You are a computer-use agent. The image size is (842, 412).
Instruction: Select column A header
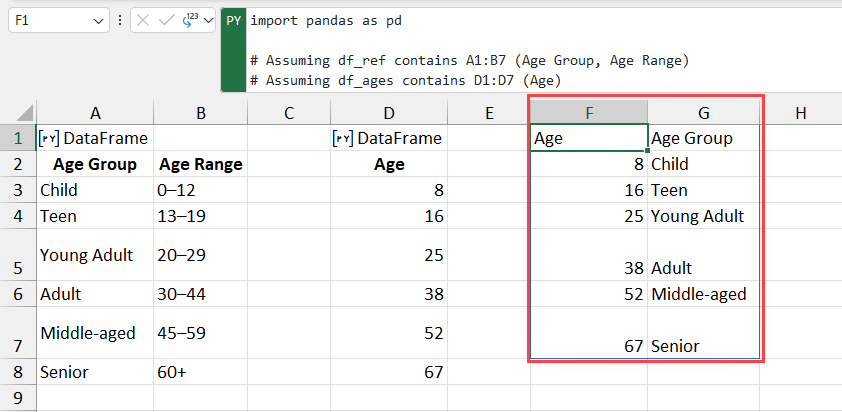click(95, 113)
